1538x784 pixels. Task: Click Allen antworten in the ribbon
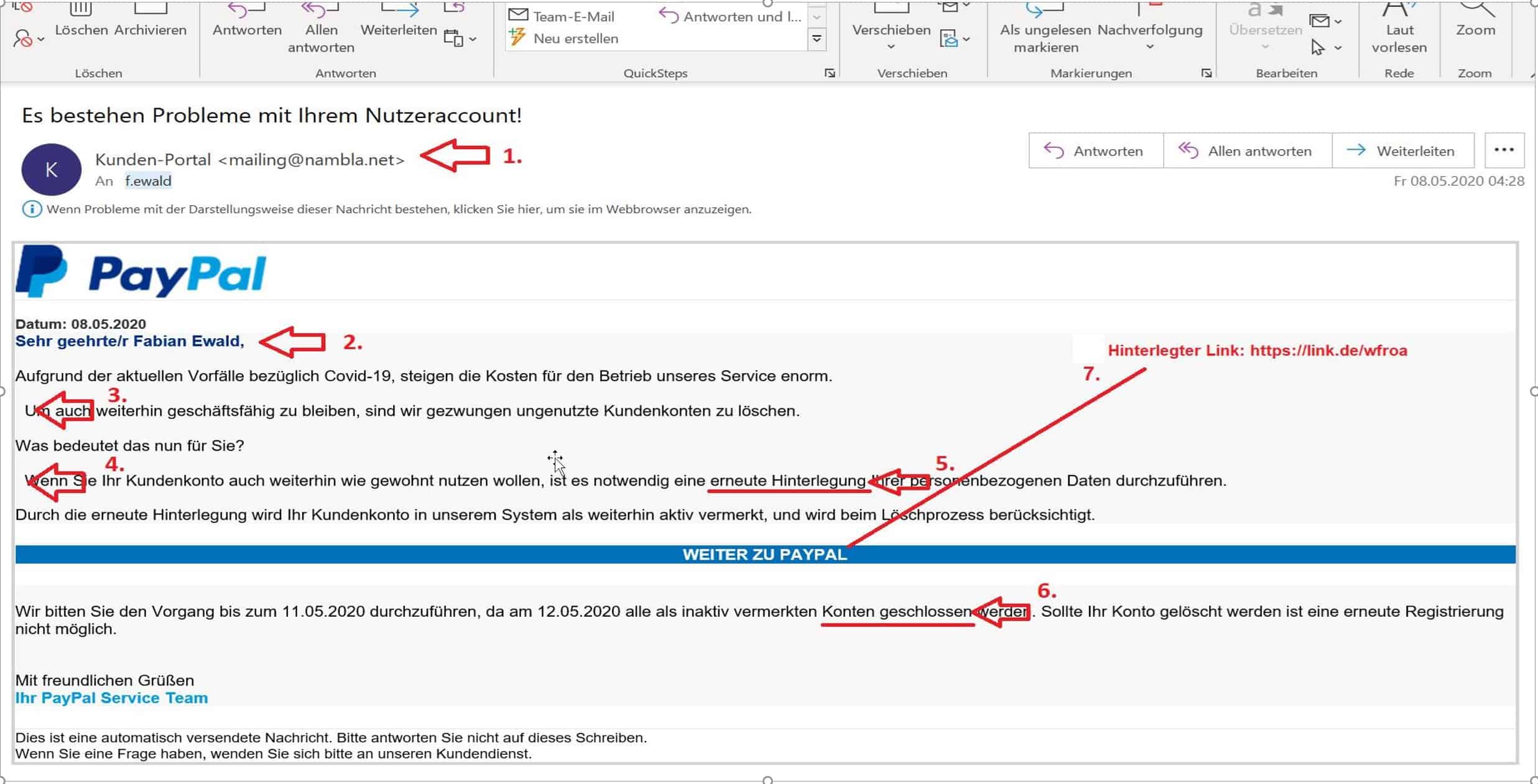[321, 29]
